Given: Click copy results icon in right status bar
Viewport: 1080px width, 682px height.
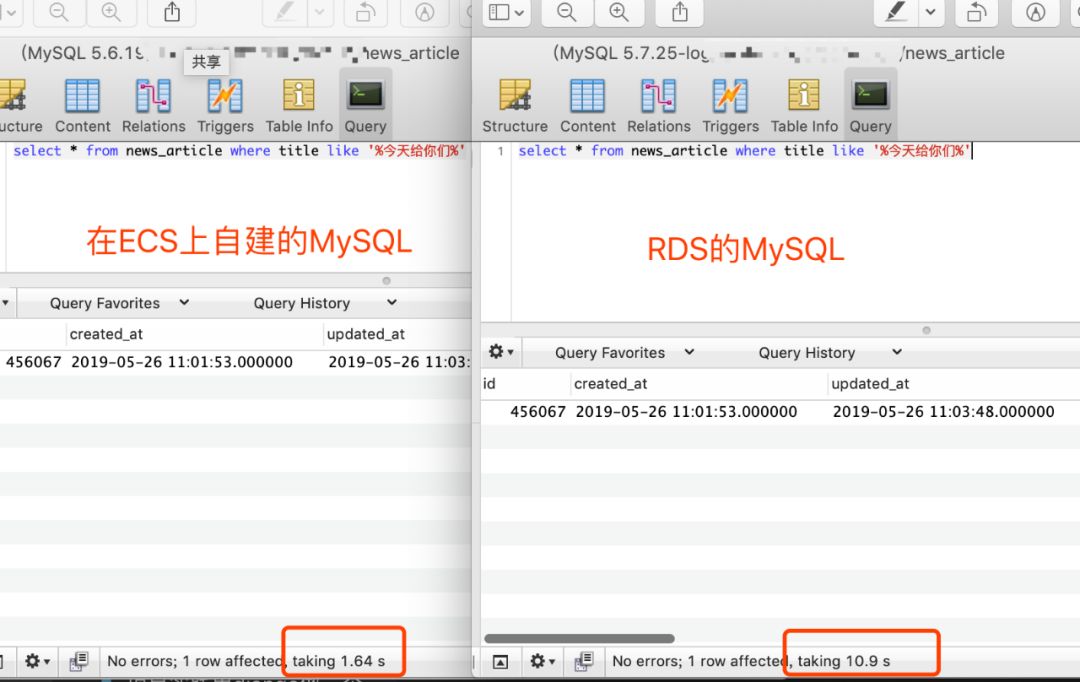Looking at the screenshot, I should tap(583, 661).
